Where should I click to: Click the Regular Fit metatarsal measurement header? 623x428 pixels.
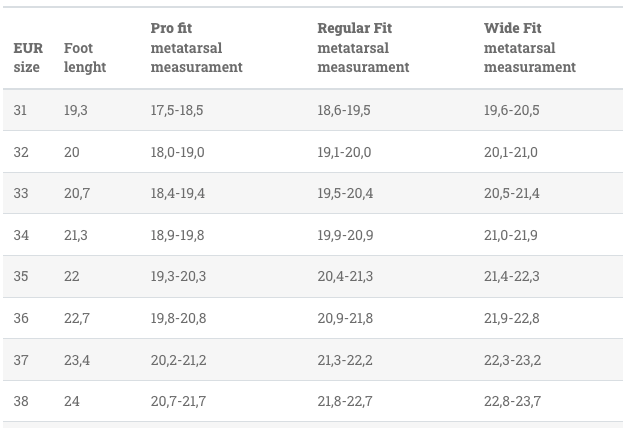[x=363, y=48]
